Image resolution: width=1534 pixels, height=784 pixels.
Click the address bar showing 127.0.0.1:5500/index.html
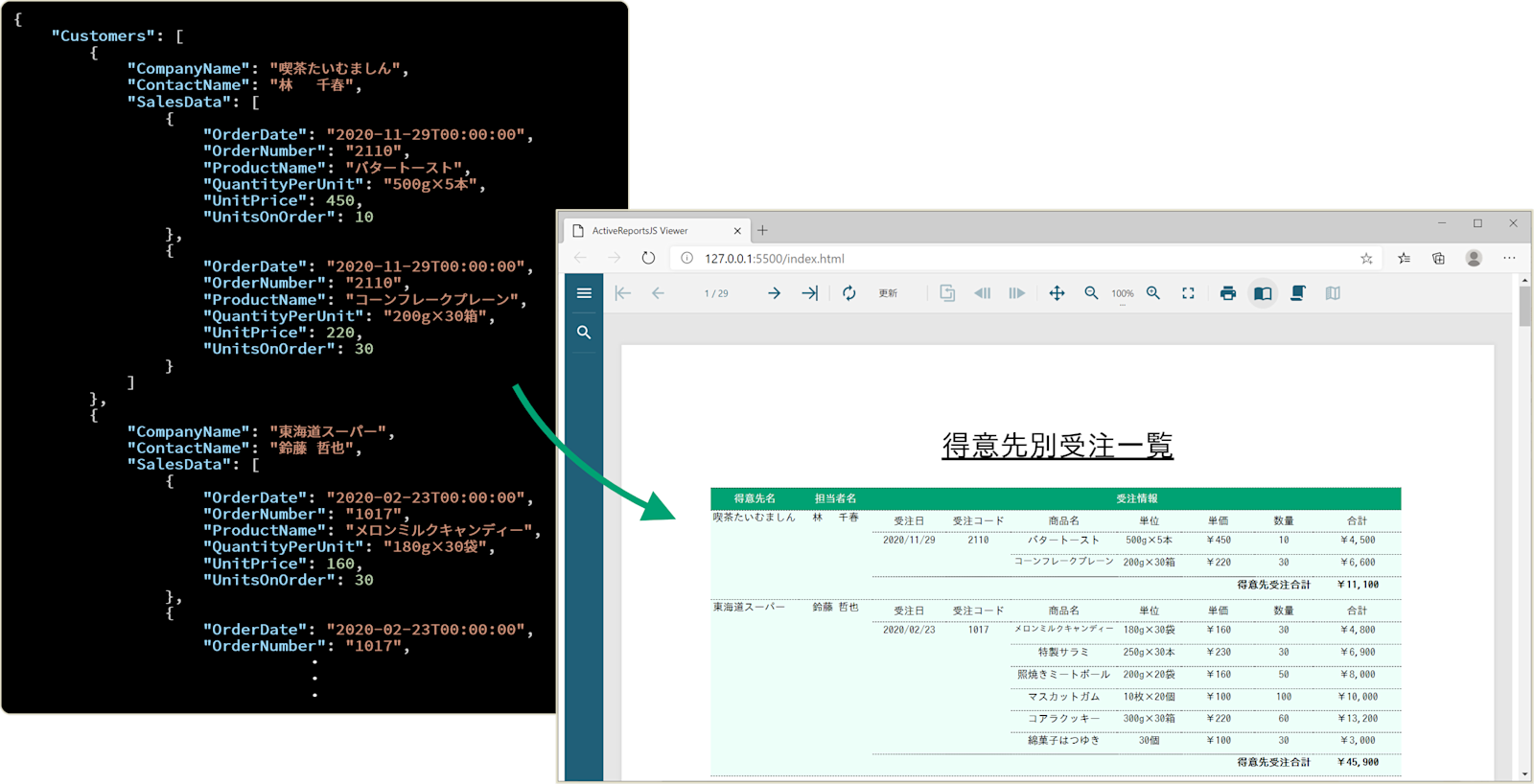point(1026,259)
